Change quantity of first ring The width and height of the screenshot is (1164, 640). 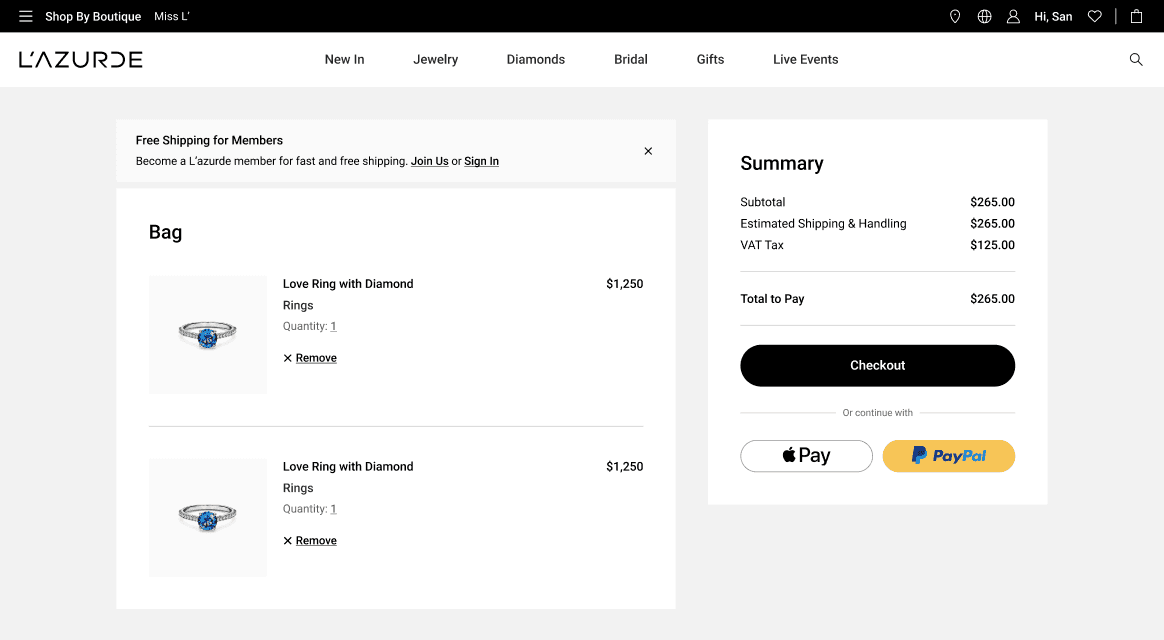pyautogui.click(x=333, y=327)
